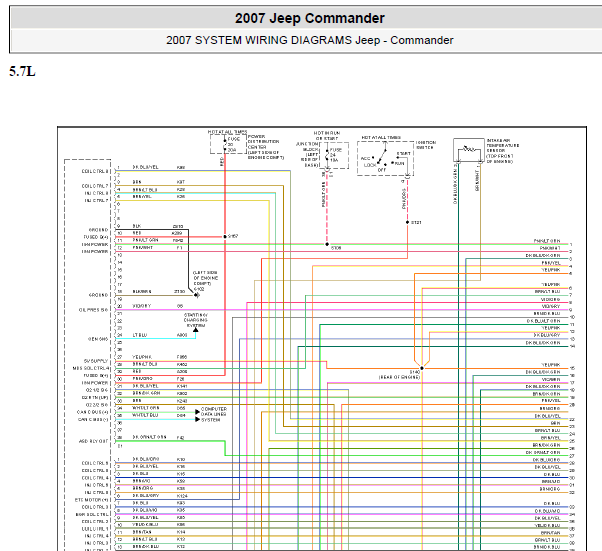Click the DK BLU/GRY label at K124 wire
This screenshot has height=551, width=602.
coord(146,496)
